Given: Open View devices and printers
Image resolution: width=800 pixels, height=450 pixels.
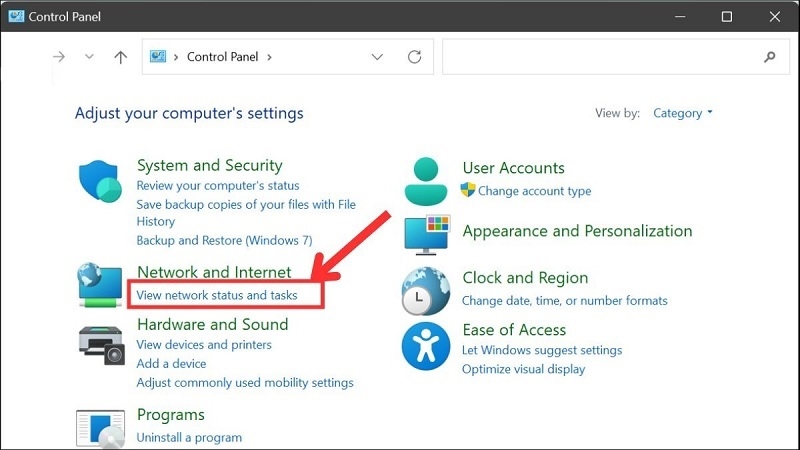Looking at the screenshot, I should click(x=204, y=345).
